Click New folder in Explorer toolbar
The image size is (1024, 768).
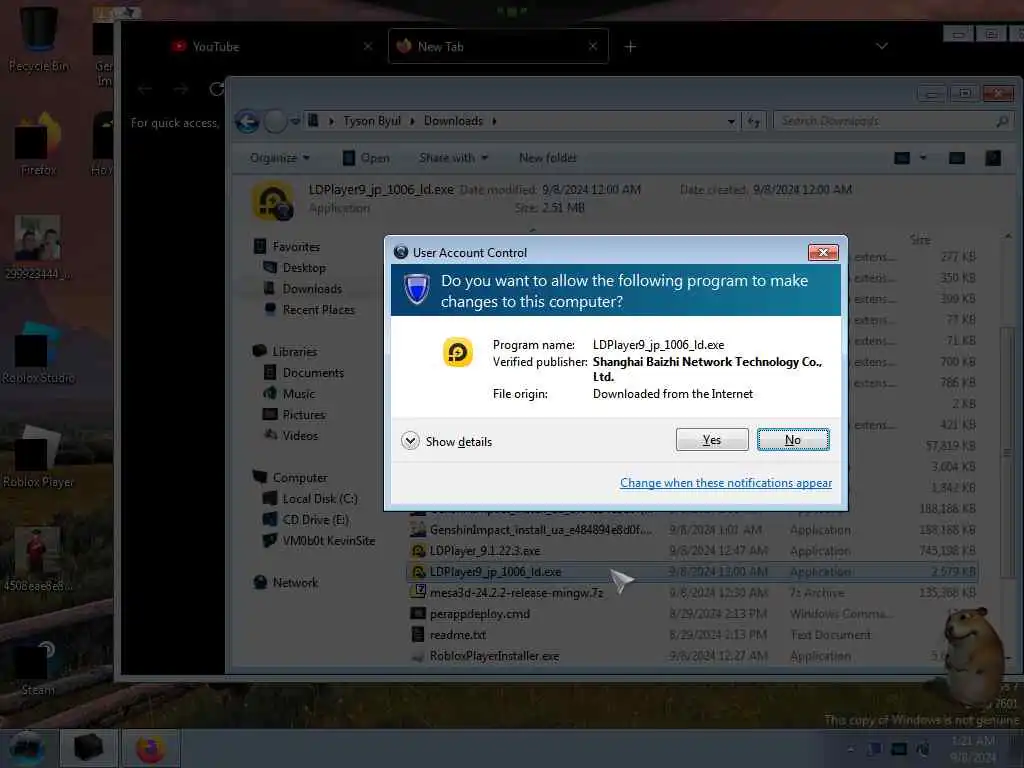(547, 158)
